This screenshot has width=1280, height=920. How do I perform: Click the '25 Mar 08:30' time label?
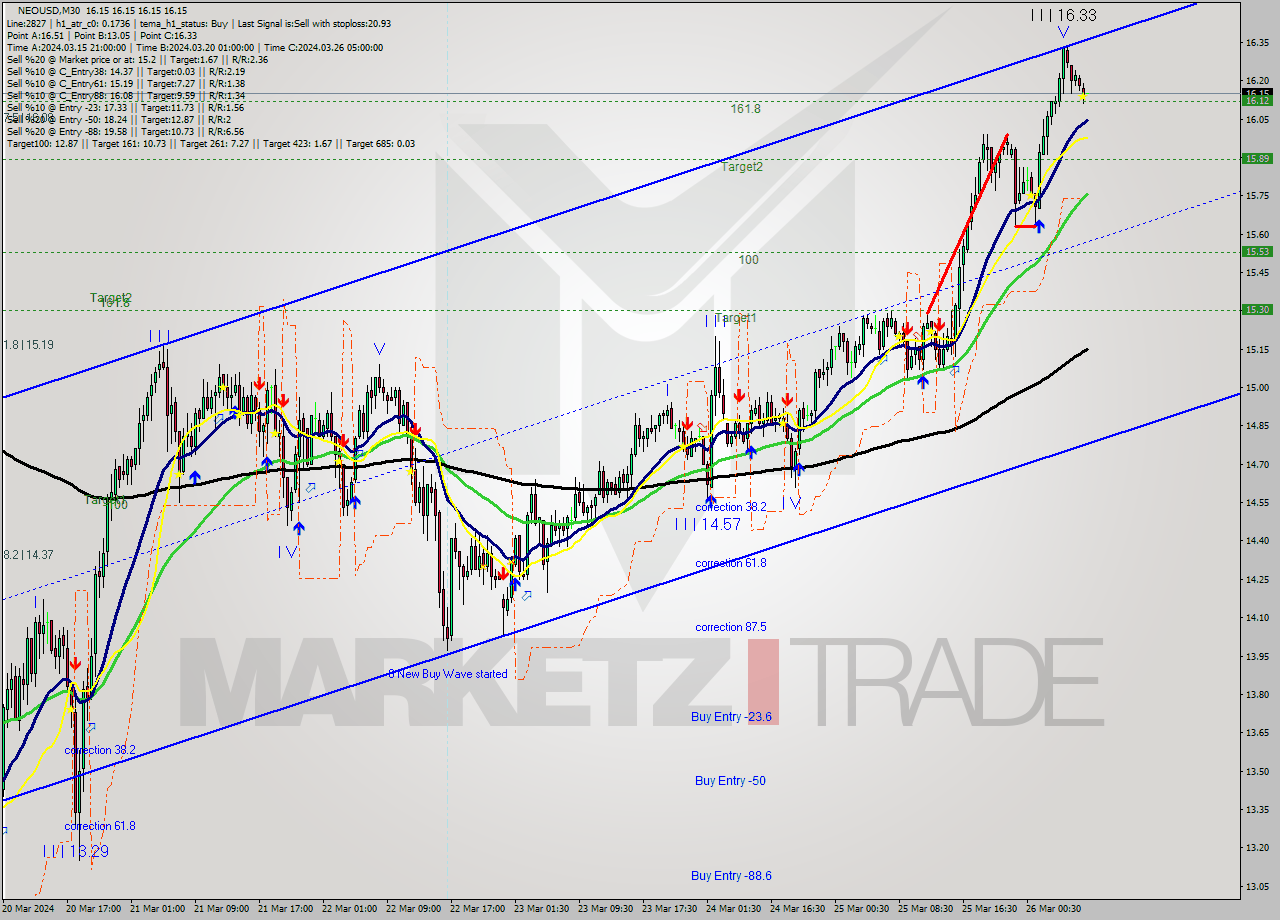tap(926, 909)
